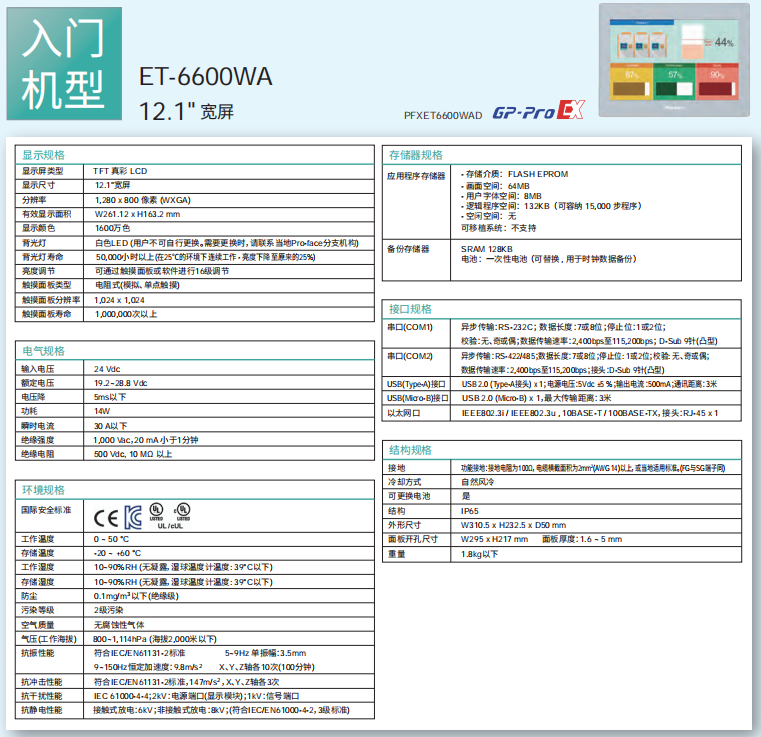Click the 1,000,000次以上 touch life value

126,314
